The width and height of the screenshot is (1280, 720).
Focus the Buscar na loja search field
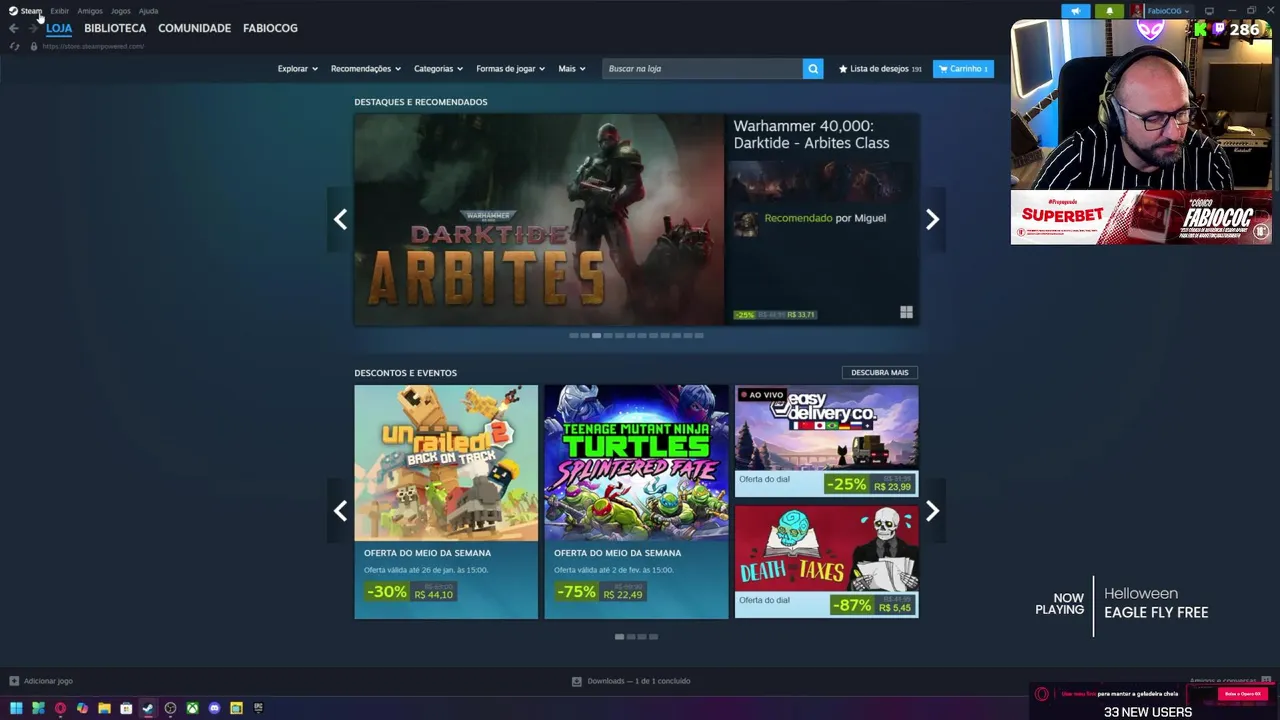tap(702, 69)
